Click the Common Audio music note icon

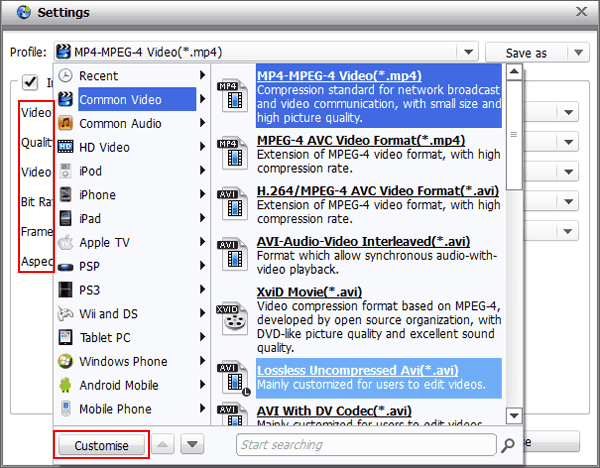(x=65, y=123)
